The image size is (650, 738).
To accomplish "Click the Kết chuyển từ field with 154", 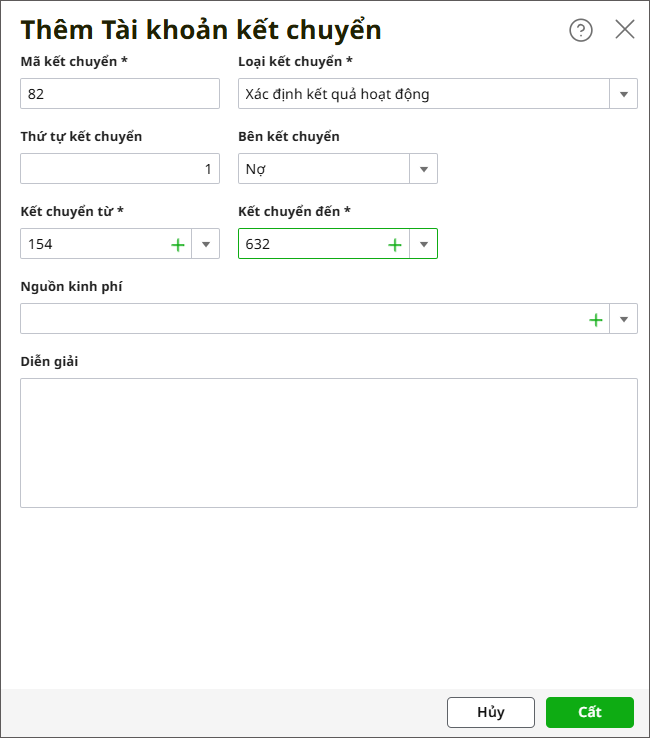I will click(92, 244).
